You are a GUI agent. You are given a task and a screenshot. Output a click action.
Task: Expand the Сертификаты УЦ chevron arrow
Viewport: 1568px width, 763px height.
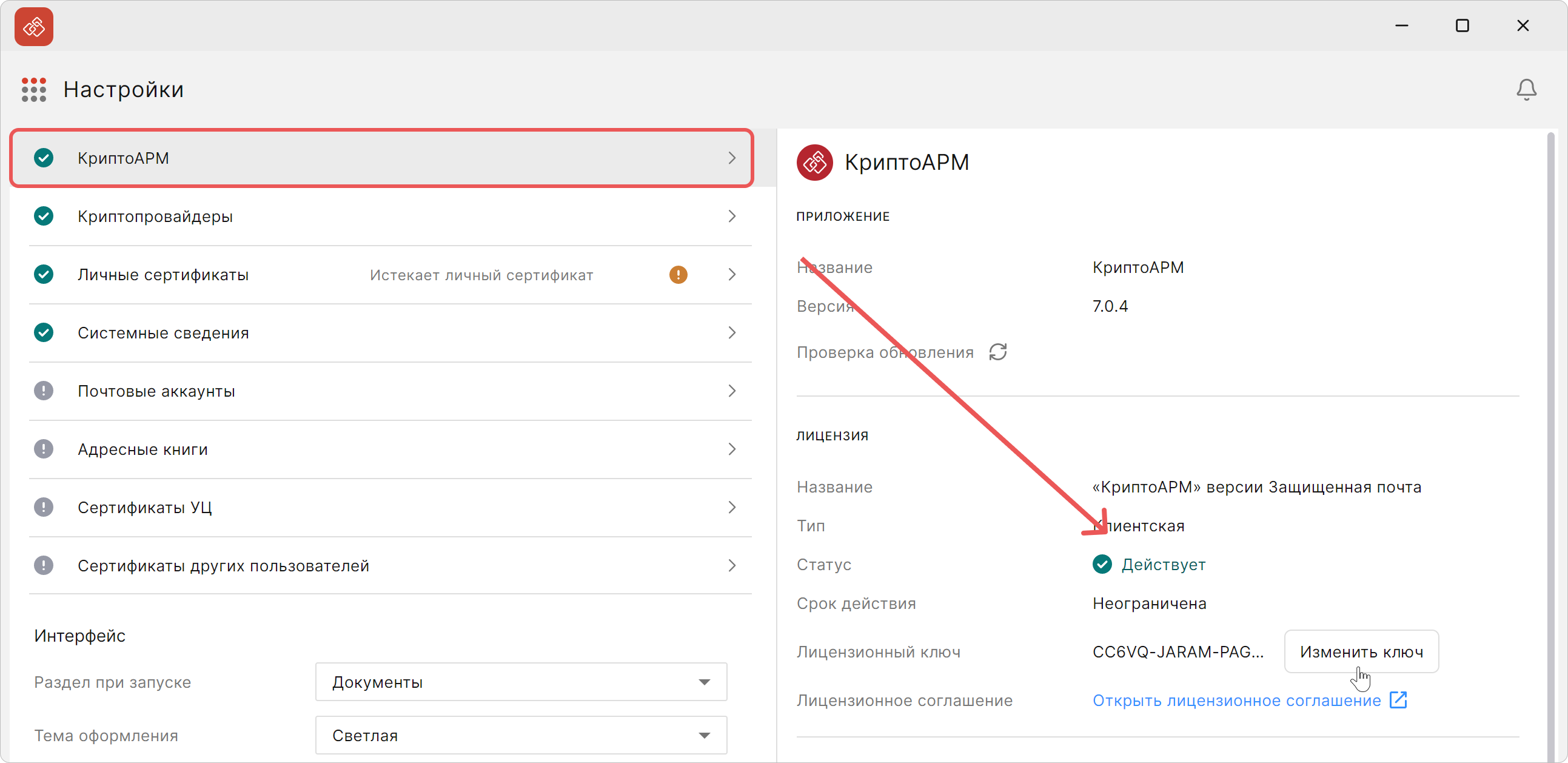pyautogui.click(x=732, y=507)
